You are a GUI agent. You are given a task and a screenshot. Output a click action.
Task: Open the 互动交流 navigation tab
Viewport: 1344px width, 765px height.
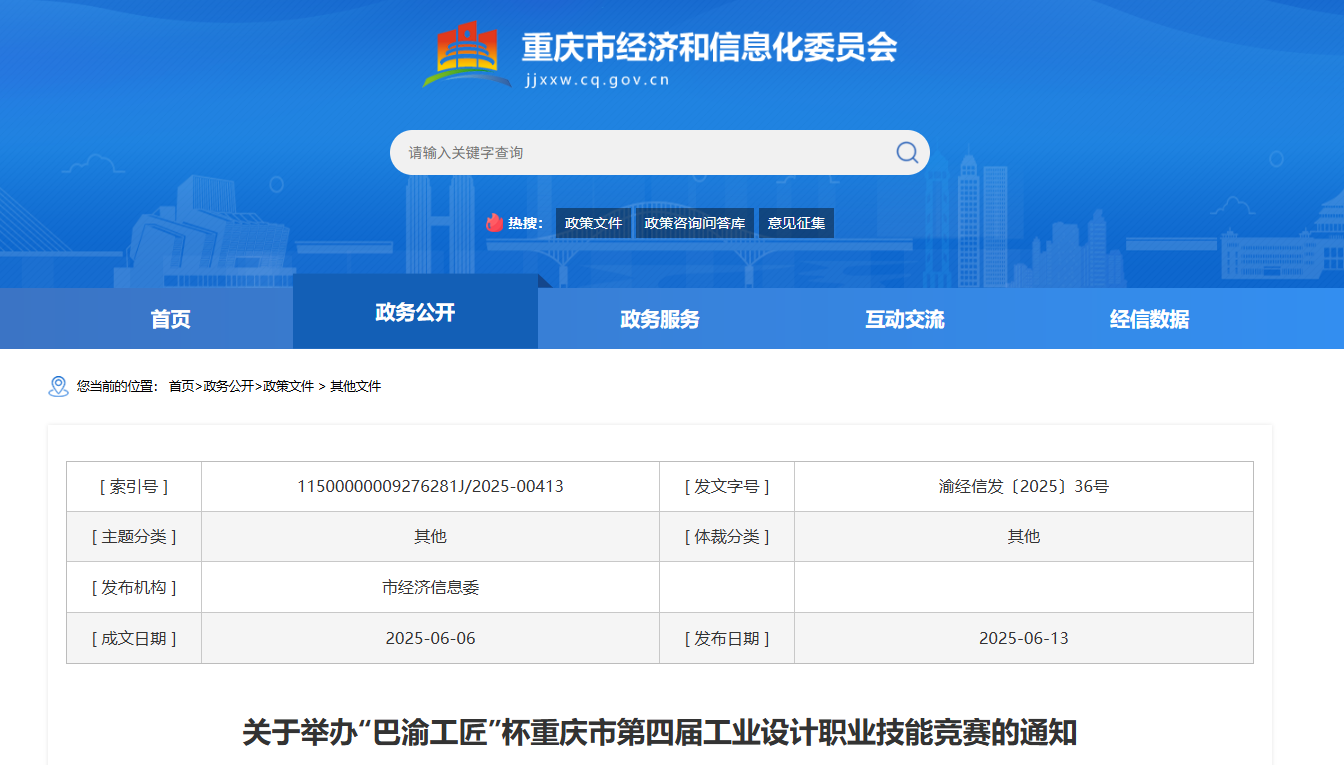coord(905,319)
